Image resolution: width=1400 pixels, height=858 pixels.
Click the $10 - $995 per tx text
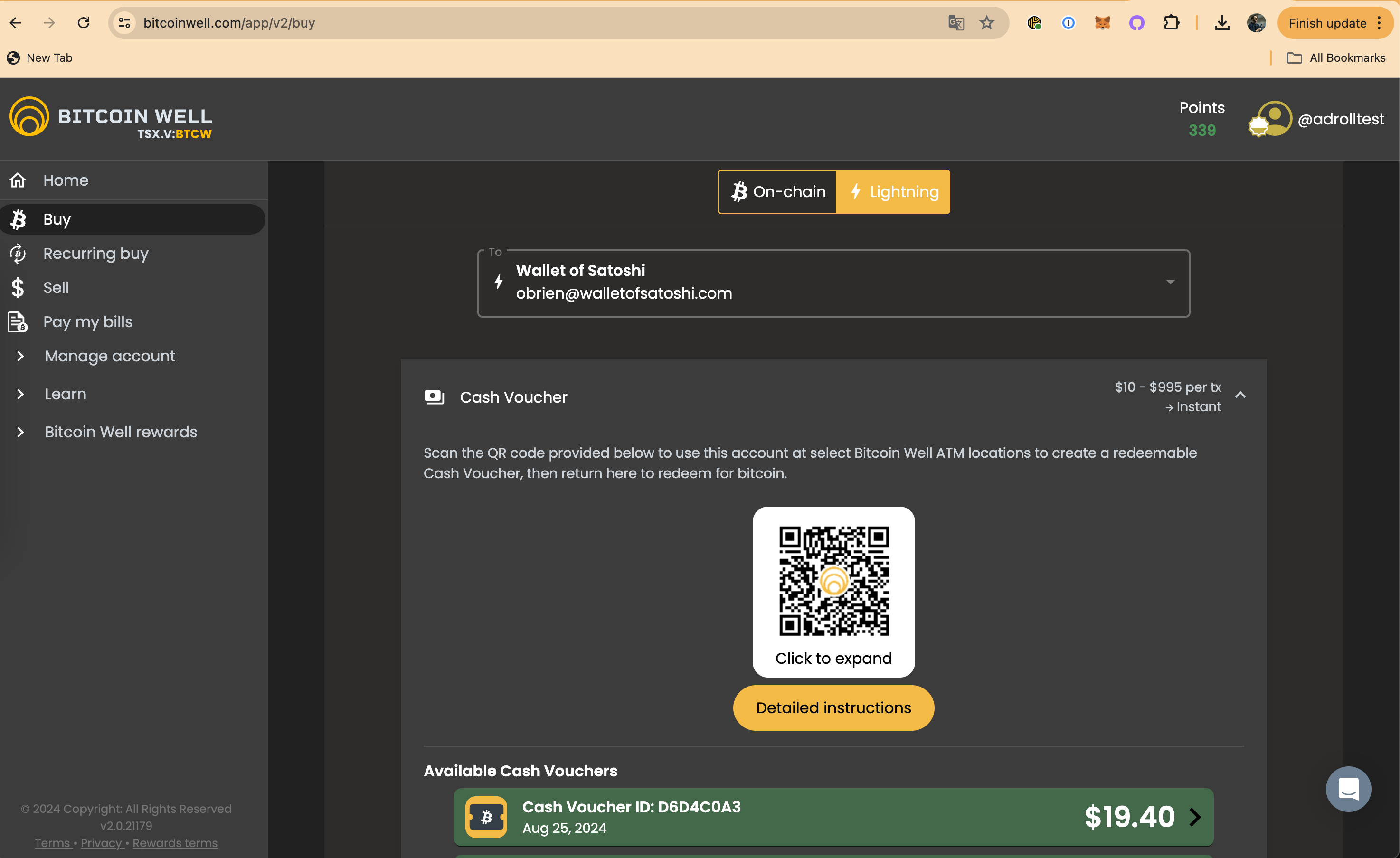point(1168,387)
